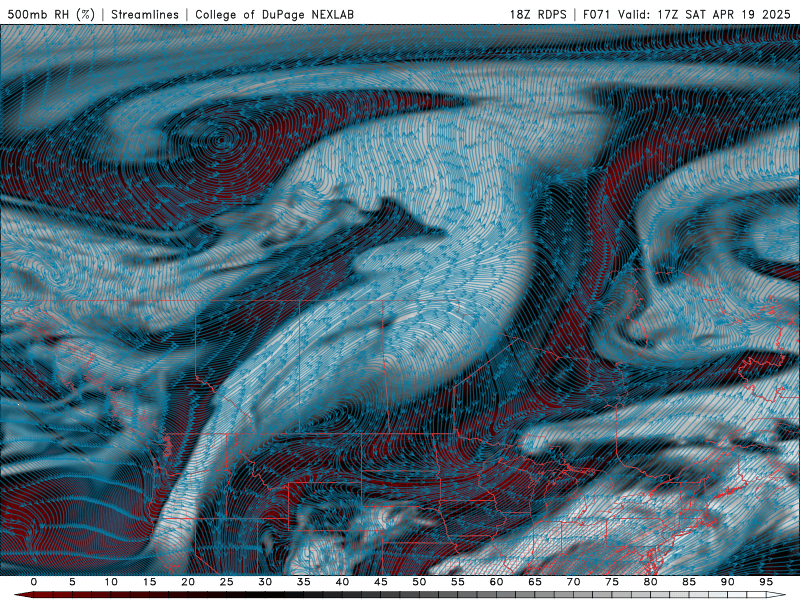Click the '35' value on the colorbar scale
Screen dimensions: 800x600
pyautogui.click(x=304, y=582)
